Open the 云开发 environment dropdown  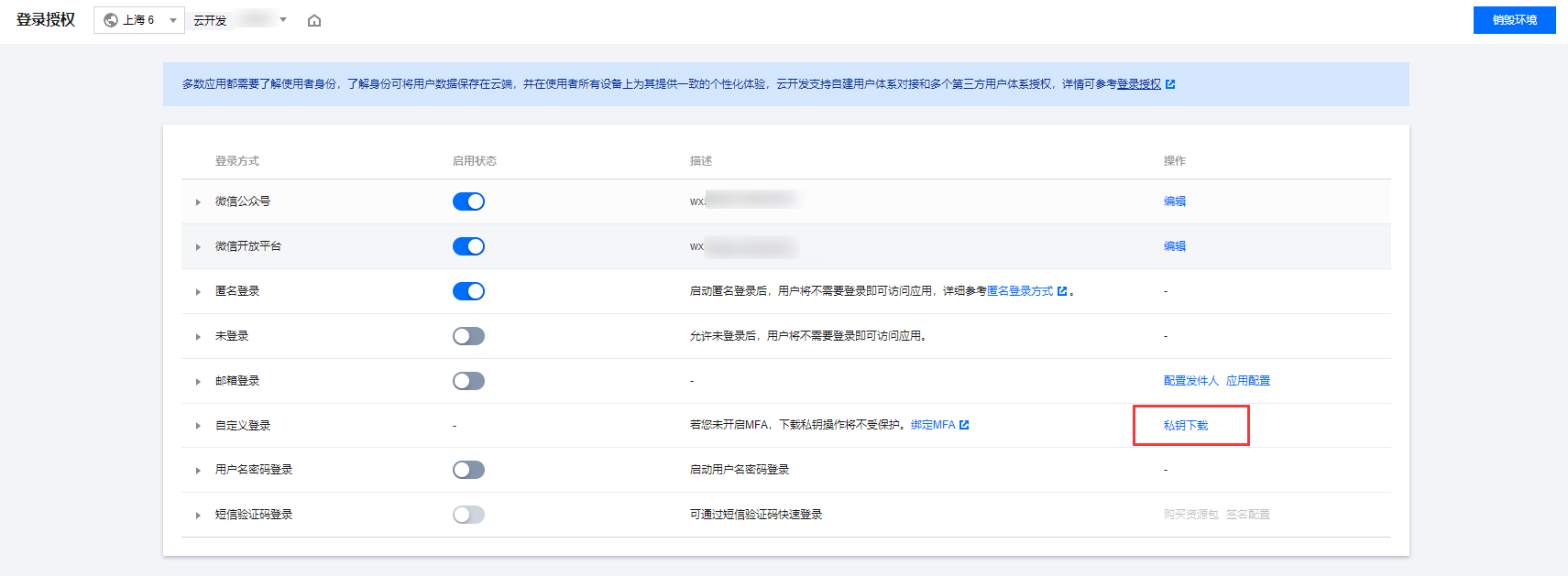click(240, 20)
